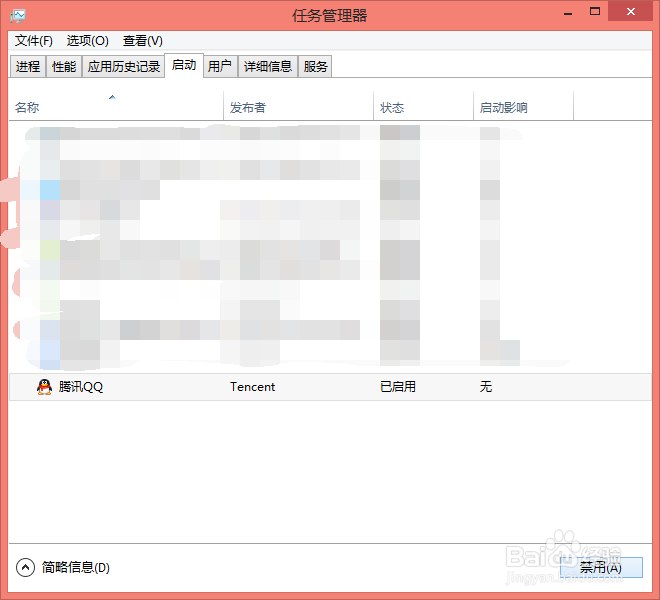Maximize the 任务管理器 window
The image size is (660, 600).
[x=594, y=12]
